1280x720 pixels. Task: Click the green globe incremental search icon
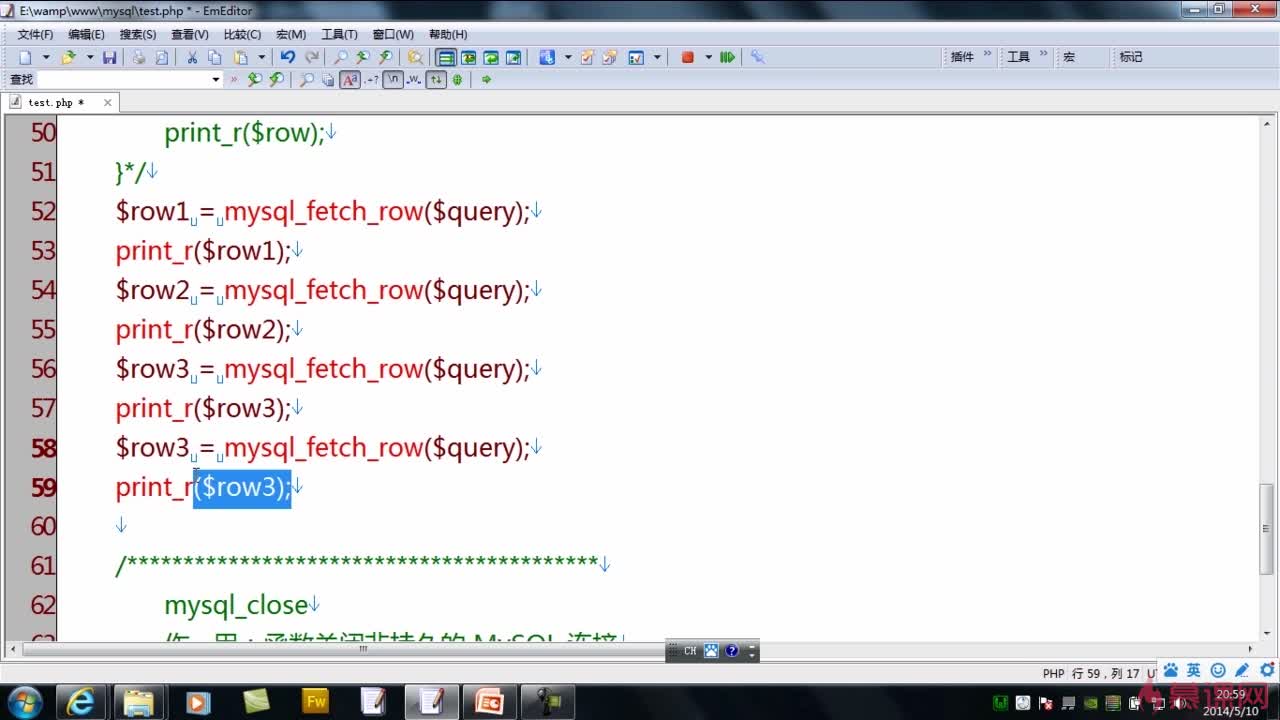coord(457,79)
